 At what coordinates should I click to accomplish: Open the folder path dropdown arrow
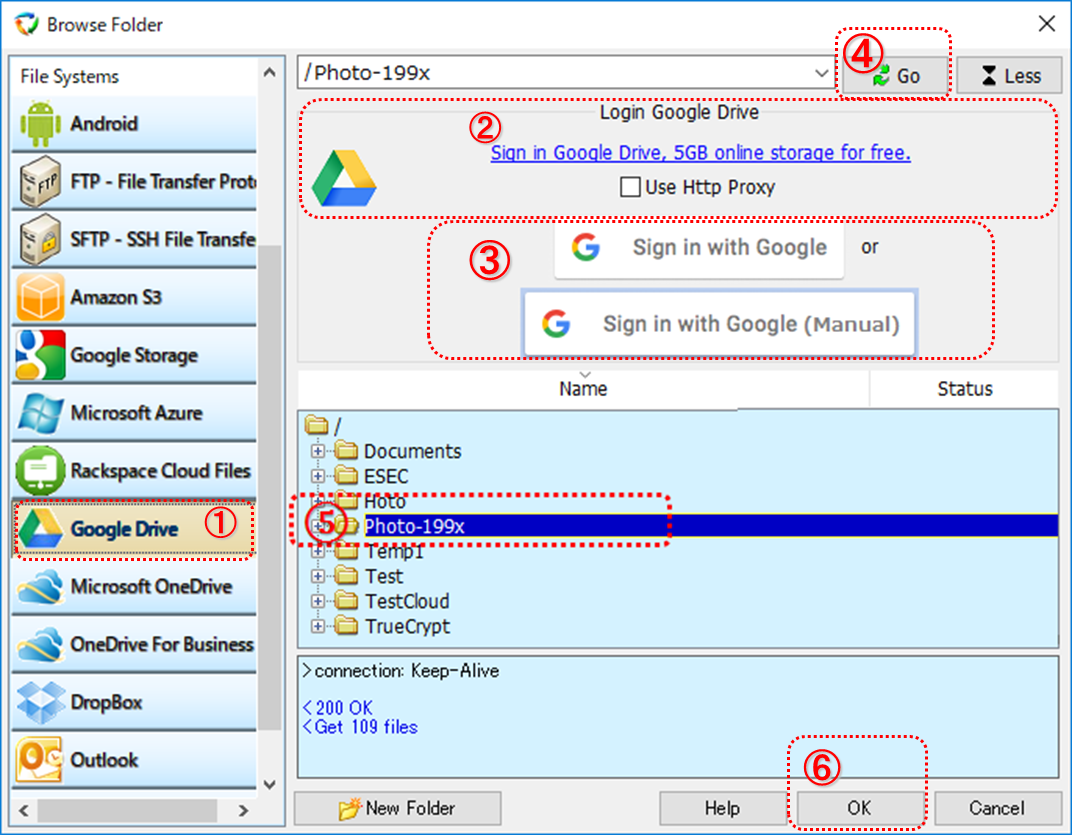(x=821, y=72)
